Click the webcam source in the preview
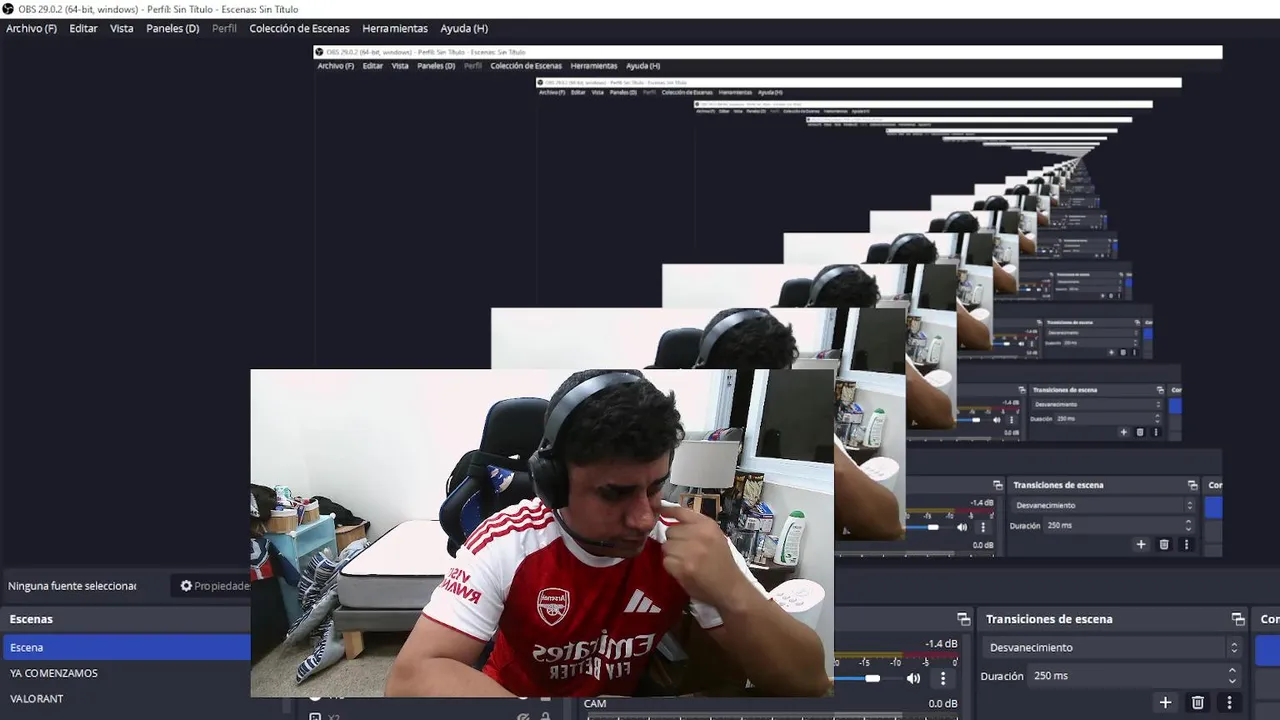Image resolution: width=1280 pixels, height=720 pixels. point(542,533)
